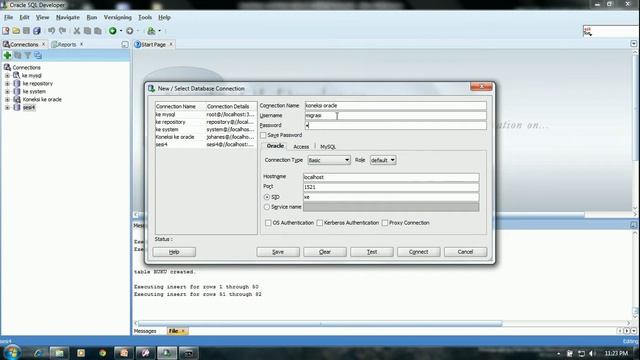Minimize the Connections panel with its icon

(x=124, y=44)
